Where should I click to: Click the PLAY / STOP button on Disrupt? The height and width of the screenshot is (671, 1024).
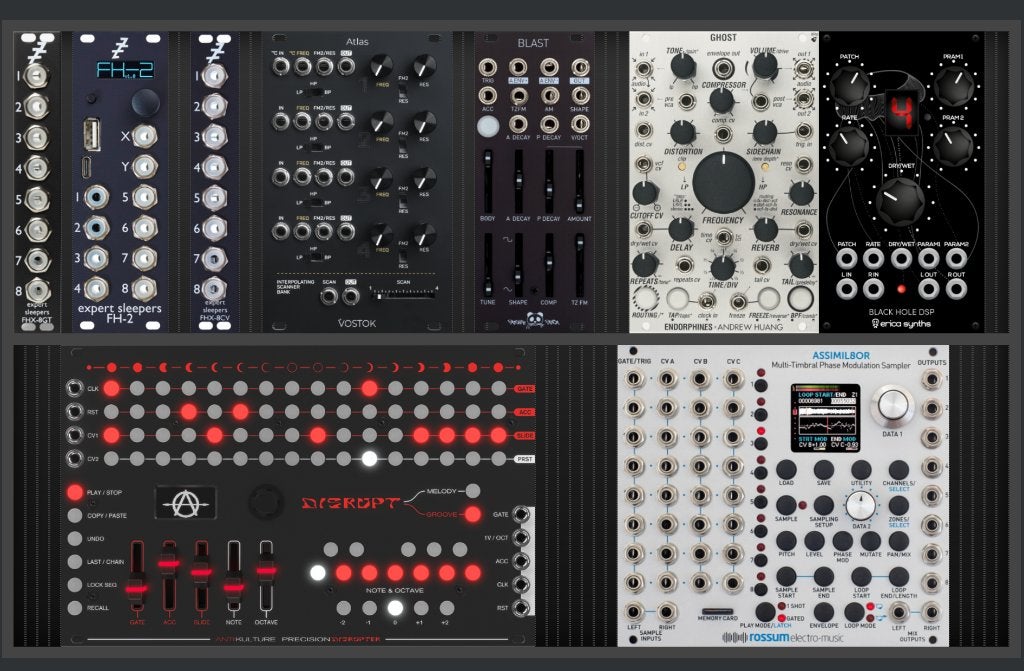click(x=75, y=492)
